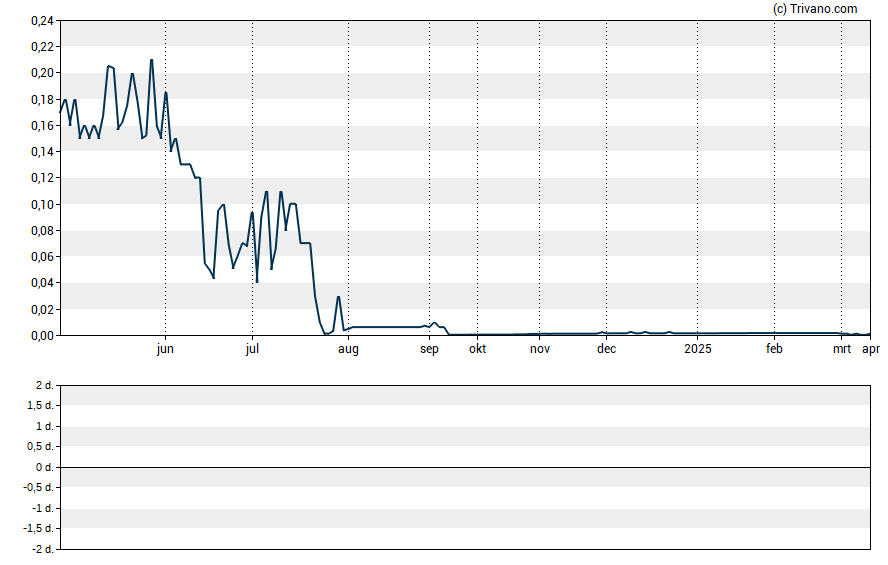Select the okt month label

[x=477, y=349]
